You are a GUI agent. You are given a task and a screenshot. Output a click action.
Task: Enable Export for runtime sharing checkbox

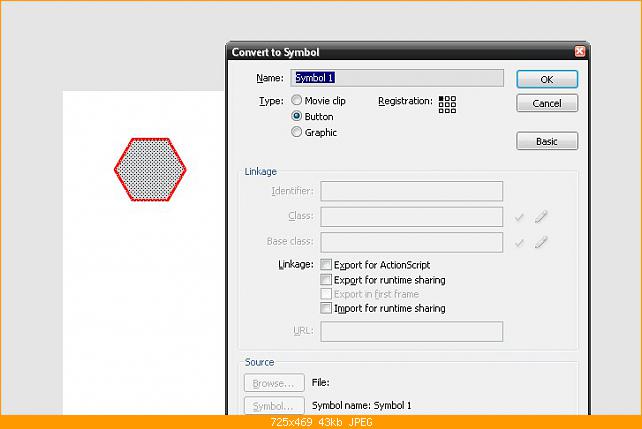click(326, 279)
